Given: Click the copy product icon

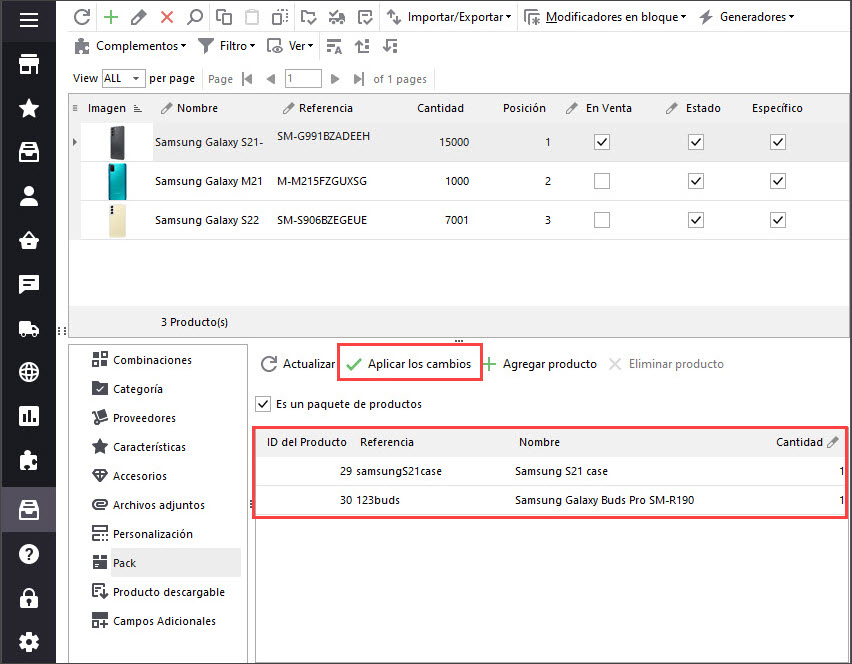Looking at the screenshot, I should coord(224,17).
